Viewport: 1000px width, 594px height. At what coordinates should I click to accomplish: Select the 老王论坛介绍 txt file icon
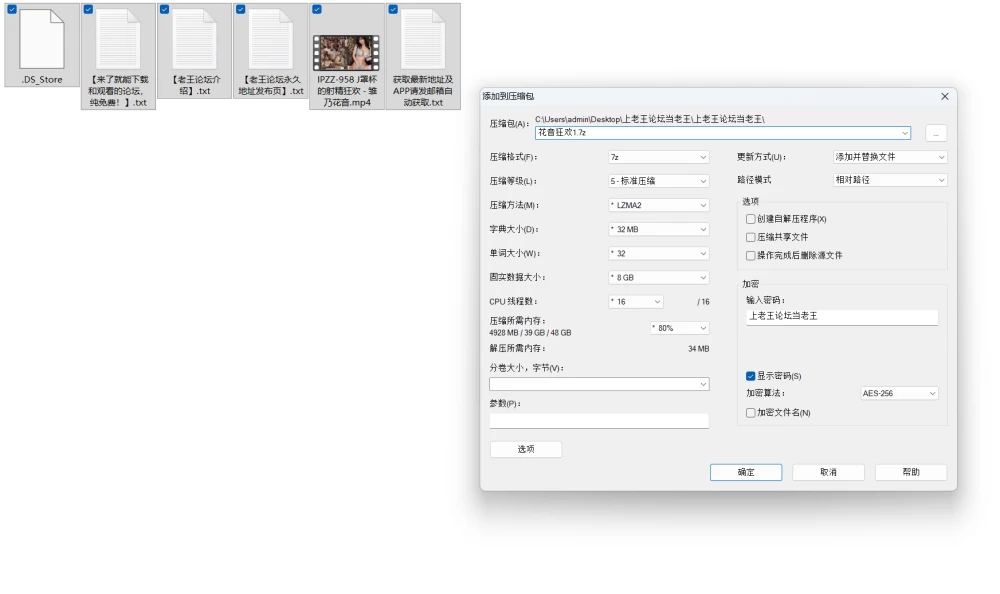point(195,40)
